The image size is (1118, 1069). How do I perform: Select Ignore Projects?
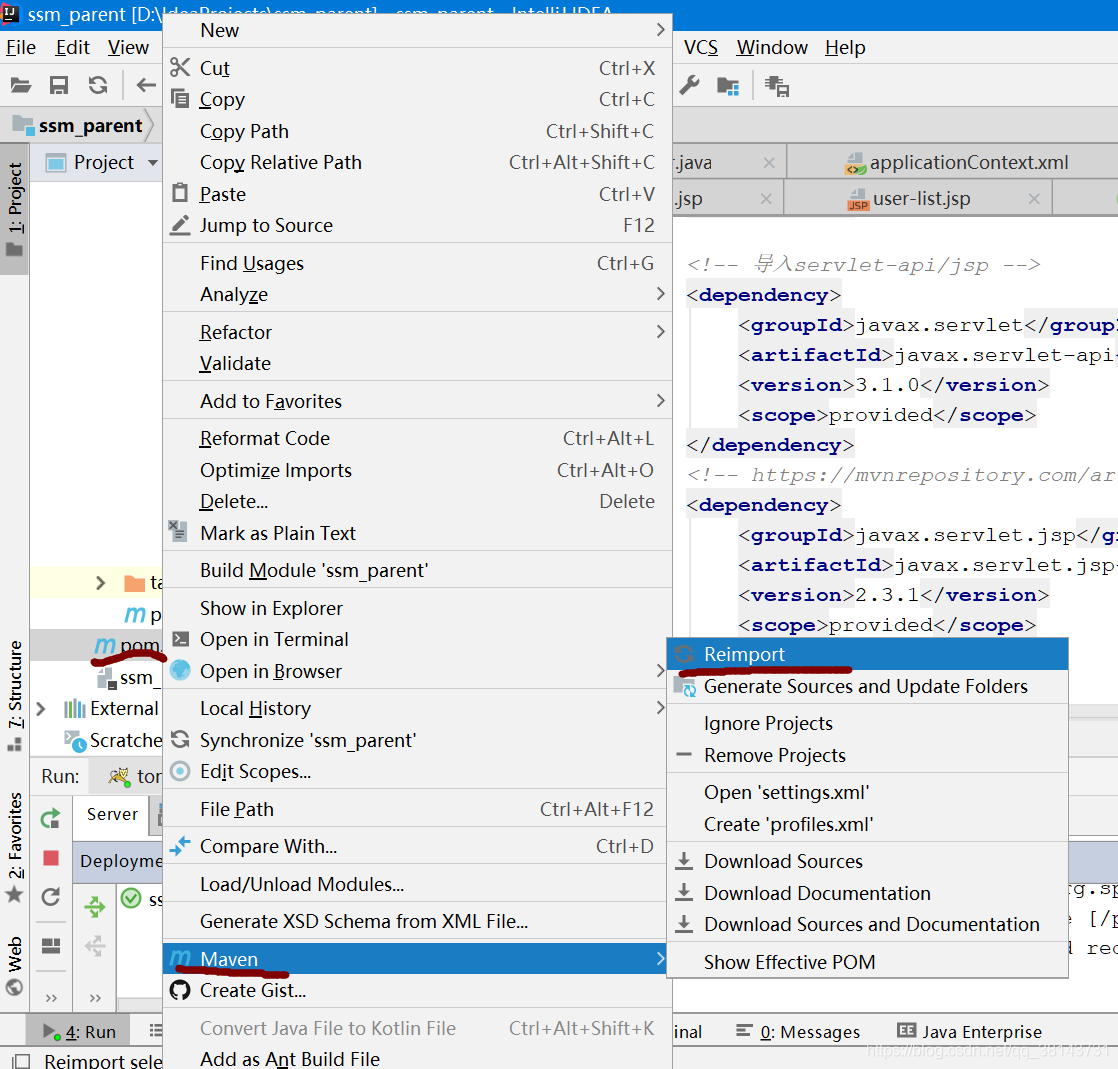pos(867,723)
